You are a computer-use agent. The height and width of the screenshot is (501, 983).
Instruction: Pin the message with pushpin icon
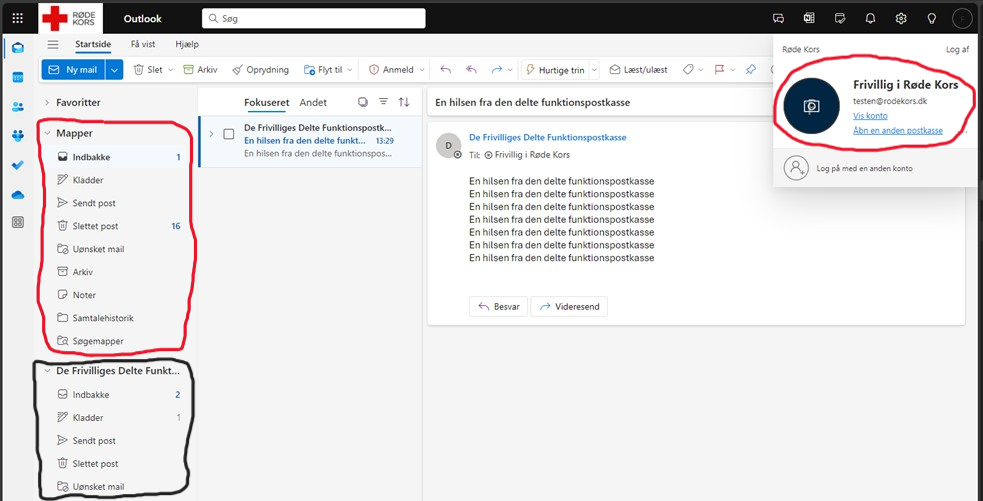[x=750, y=70]
